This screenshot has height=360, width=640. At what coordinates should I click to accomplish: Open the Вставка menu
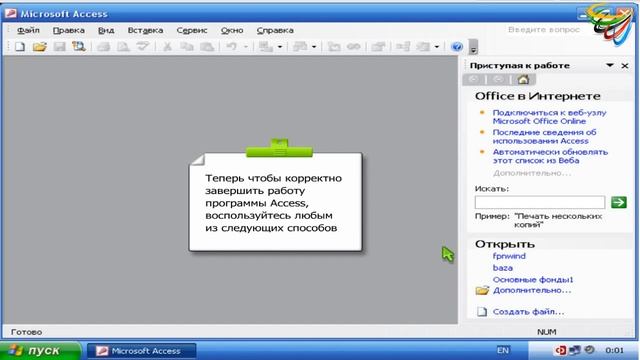(x=145, y=30)
